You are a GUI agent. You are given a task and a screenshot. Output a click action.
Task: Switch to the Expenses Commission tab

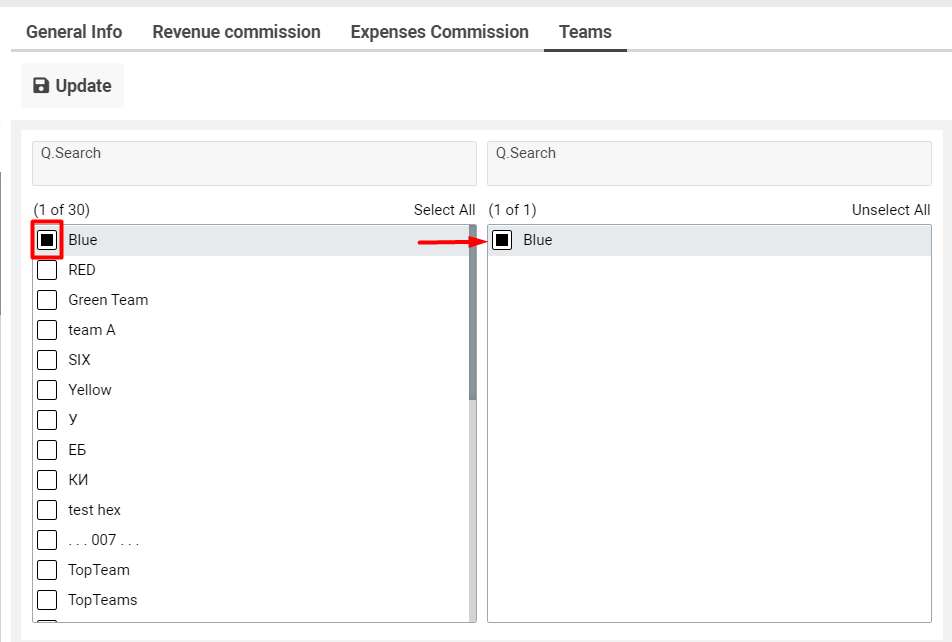click(x=439, y=31)
